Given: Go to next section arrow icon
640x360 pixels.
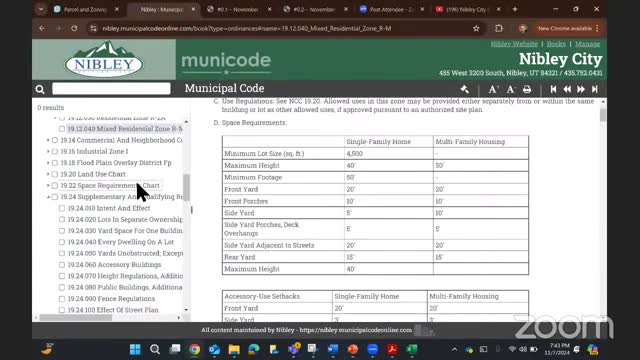Looking at the screenshot, I should pyautogui.click(x=581, y=89).
